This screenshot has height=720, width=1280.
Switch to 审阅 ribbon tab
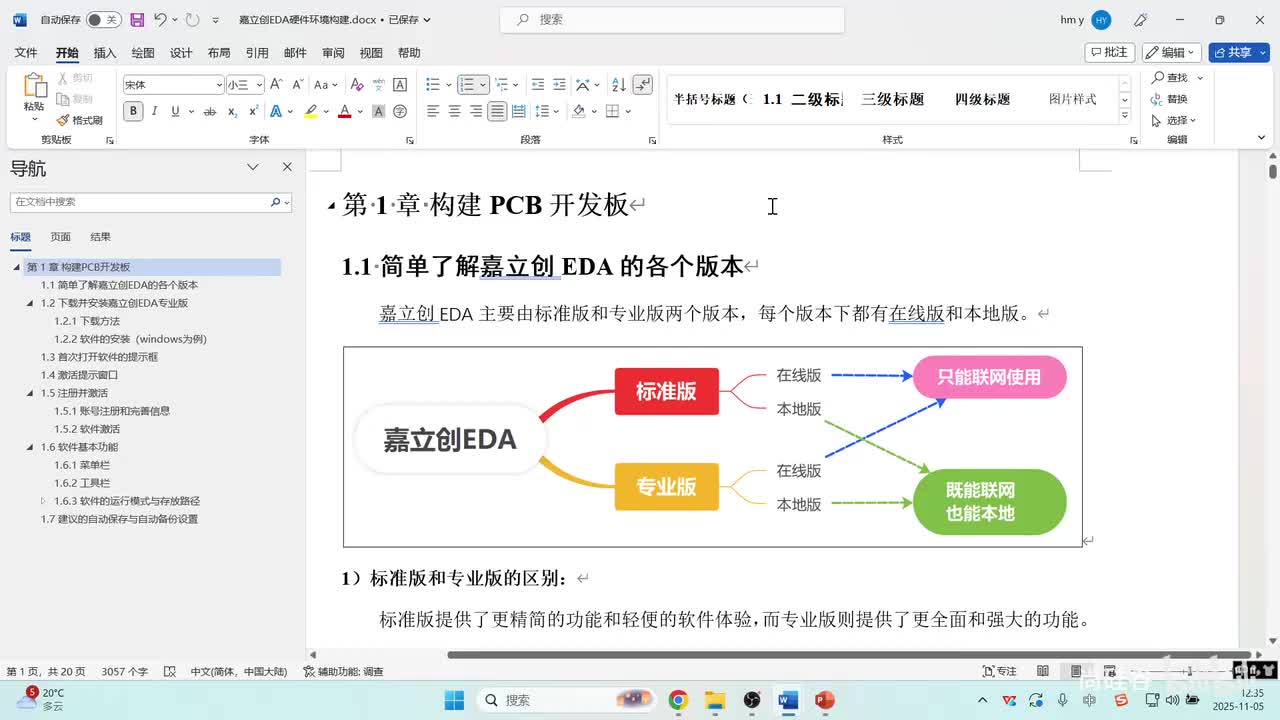click(333, 53)
